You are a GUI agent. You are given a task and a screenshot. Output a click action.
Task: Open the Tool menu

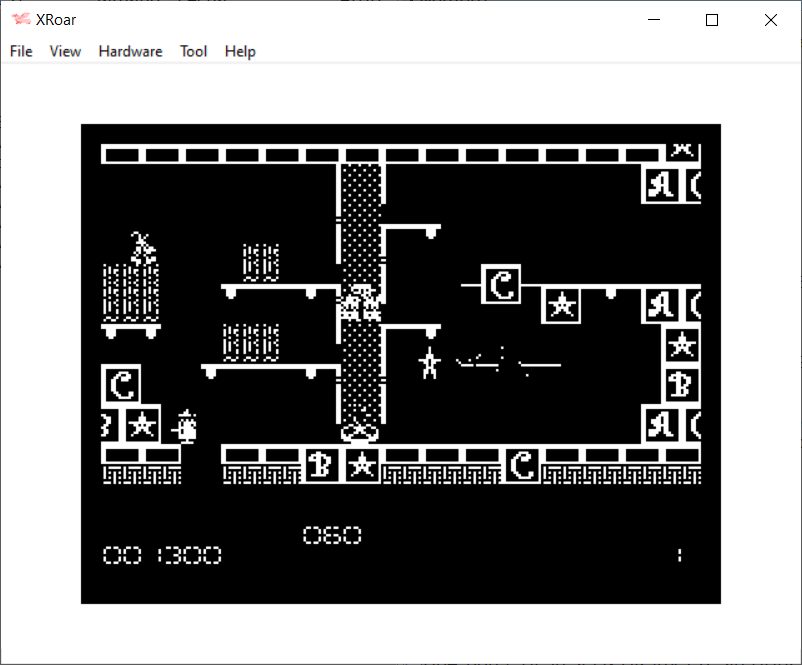tap(193, 51)
